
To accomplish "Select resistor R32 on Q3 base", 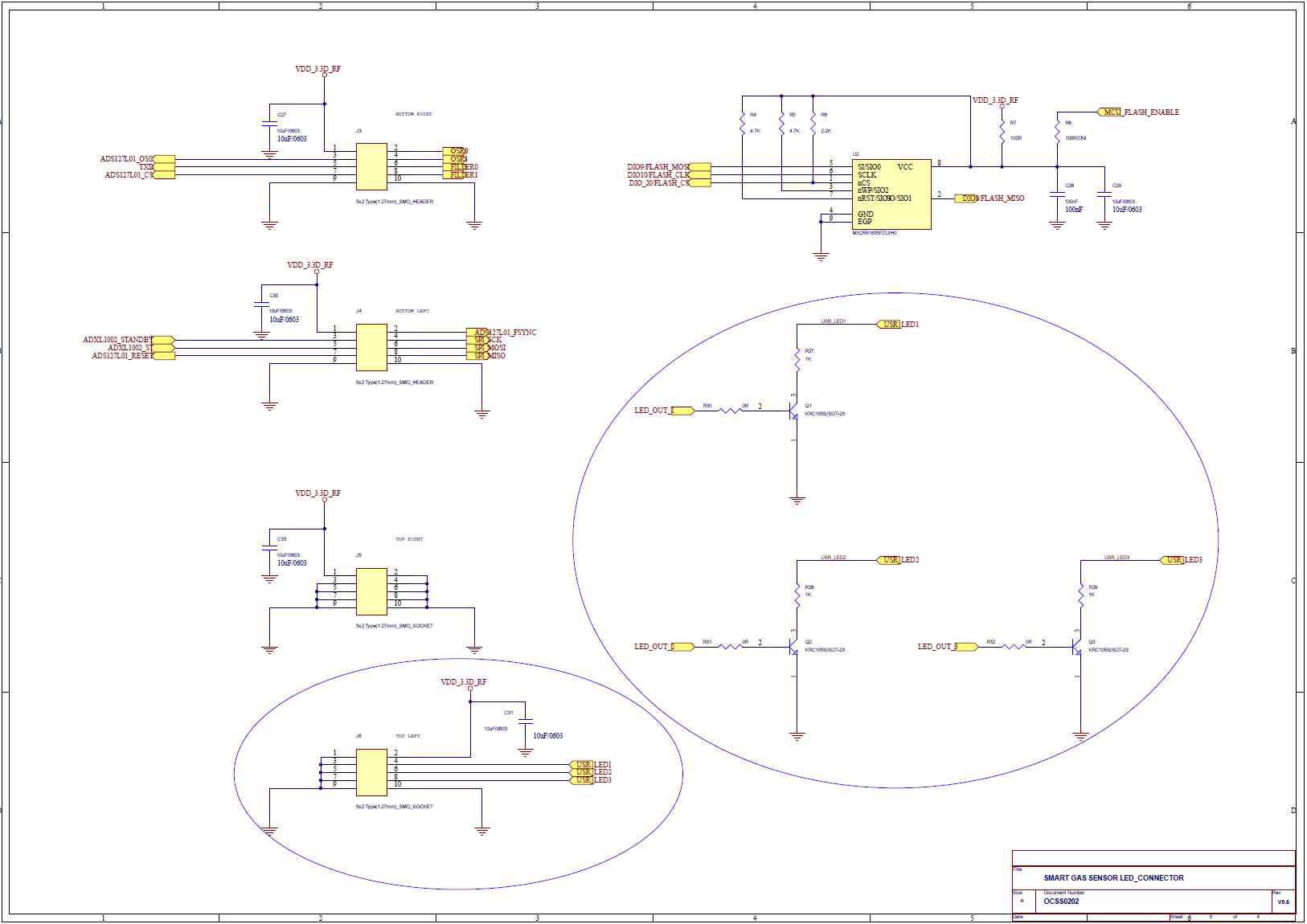I will click(1014, 647).
